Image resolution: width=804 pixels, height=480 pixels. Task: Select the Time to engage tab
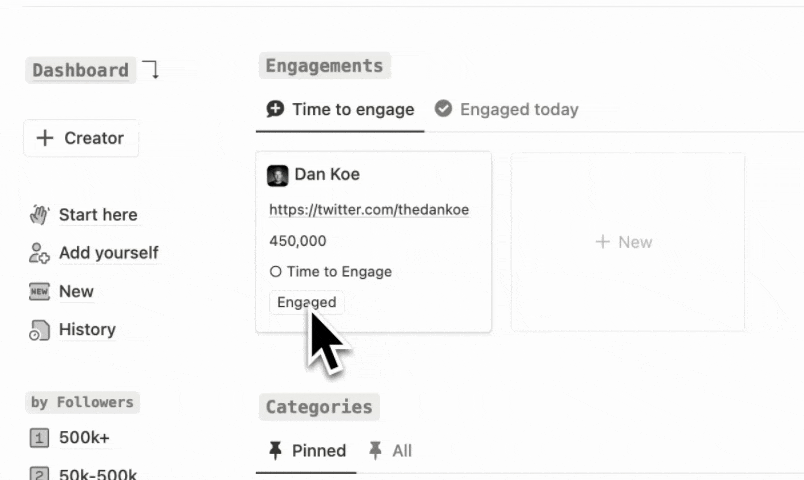pos(340,109)
